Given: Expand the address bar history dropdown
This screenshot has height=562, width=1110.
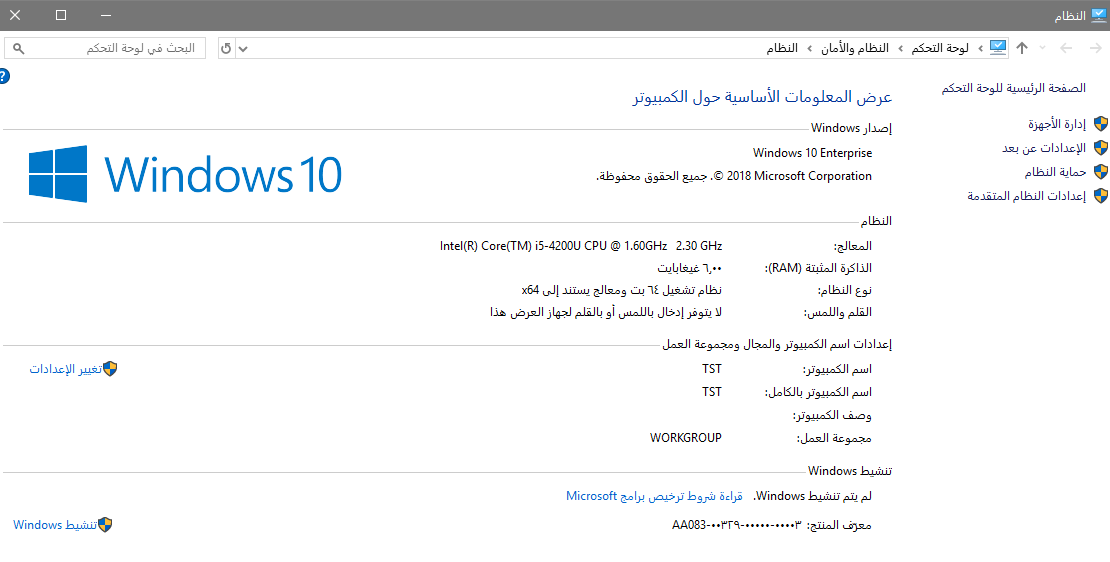Looking at the screenshot, I should point(245,48).
